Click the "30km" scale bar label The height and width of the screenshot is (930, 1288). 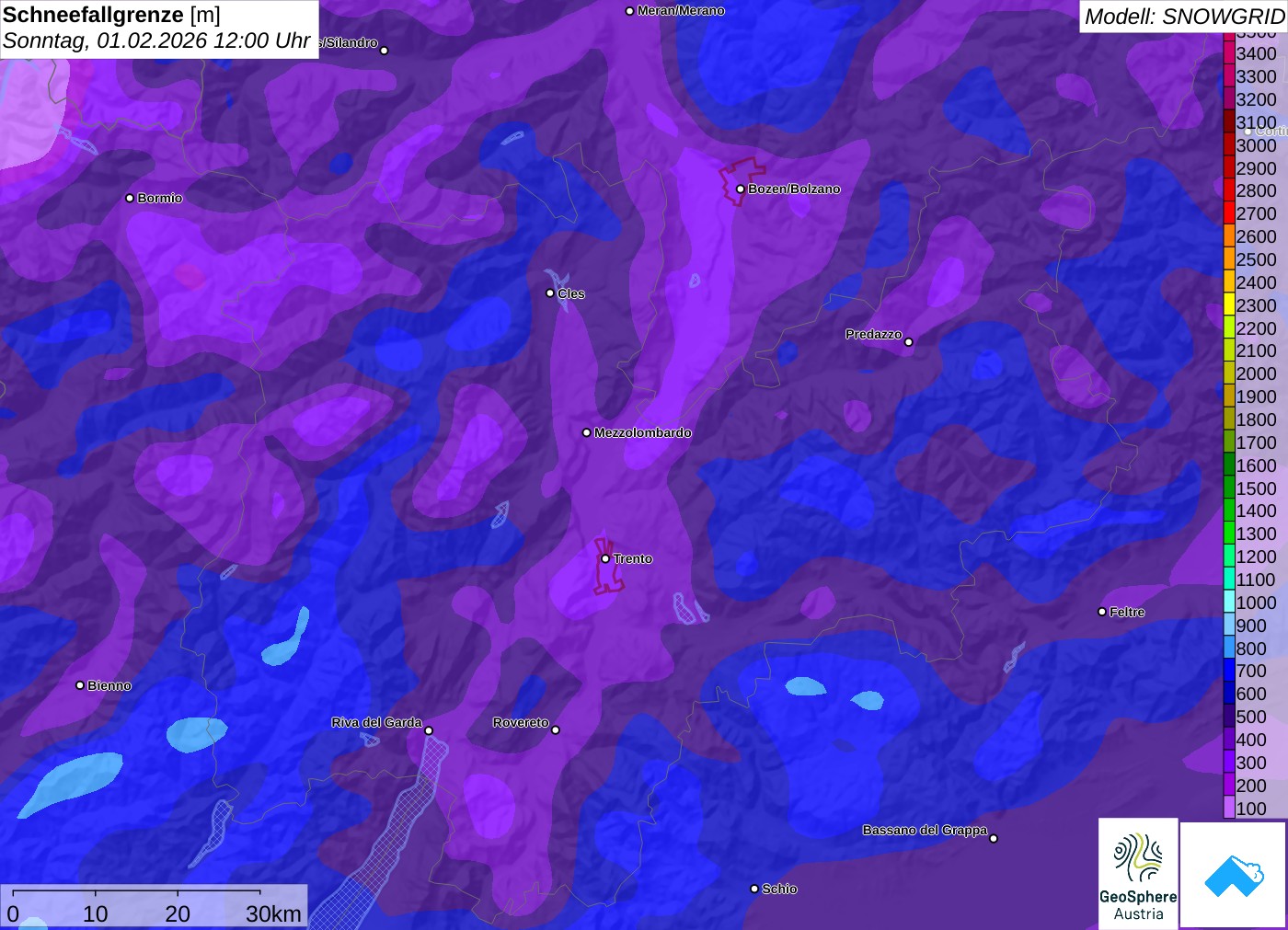click(x=273, y=913)
